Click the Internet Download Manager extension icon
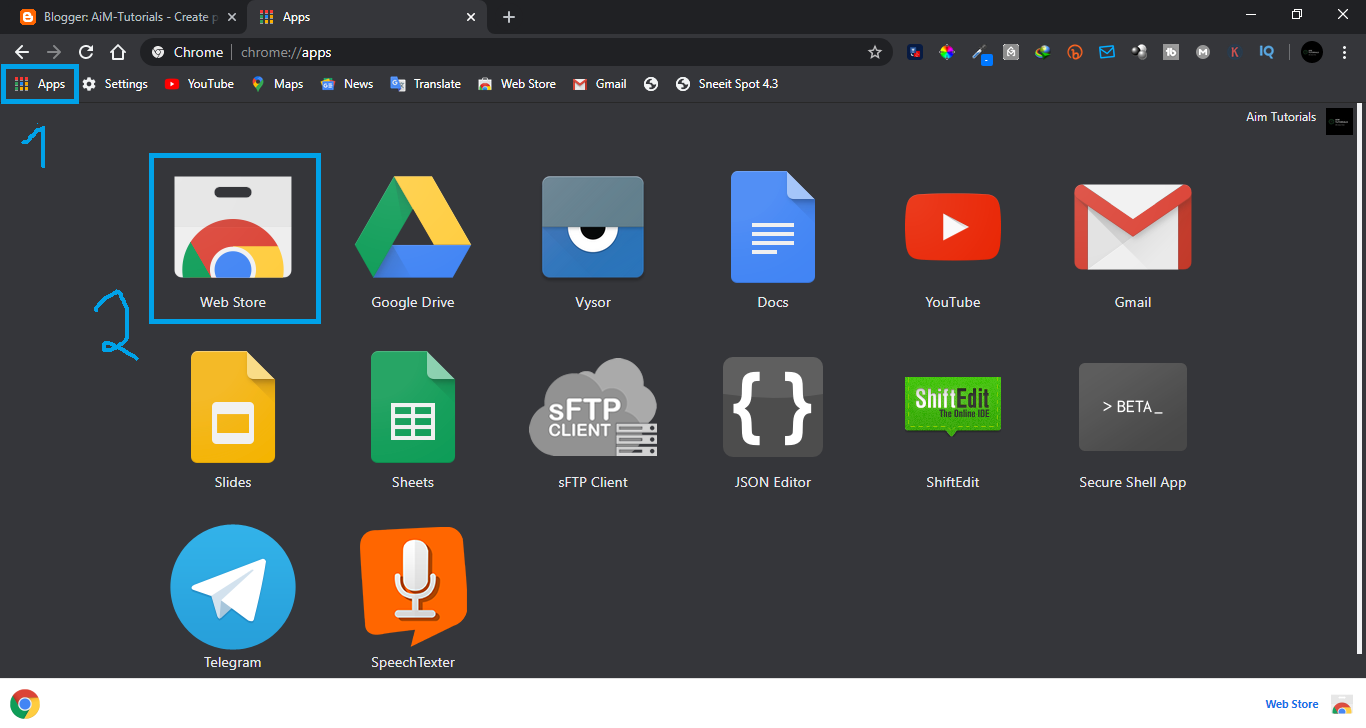1366x728 pixels. [1043, 52]
